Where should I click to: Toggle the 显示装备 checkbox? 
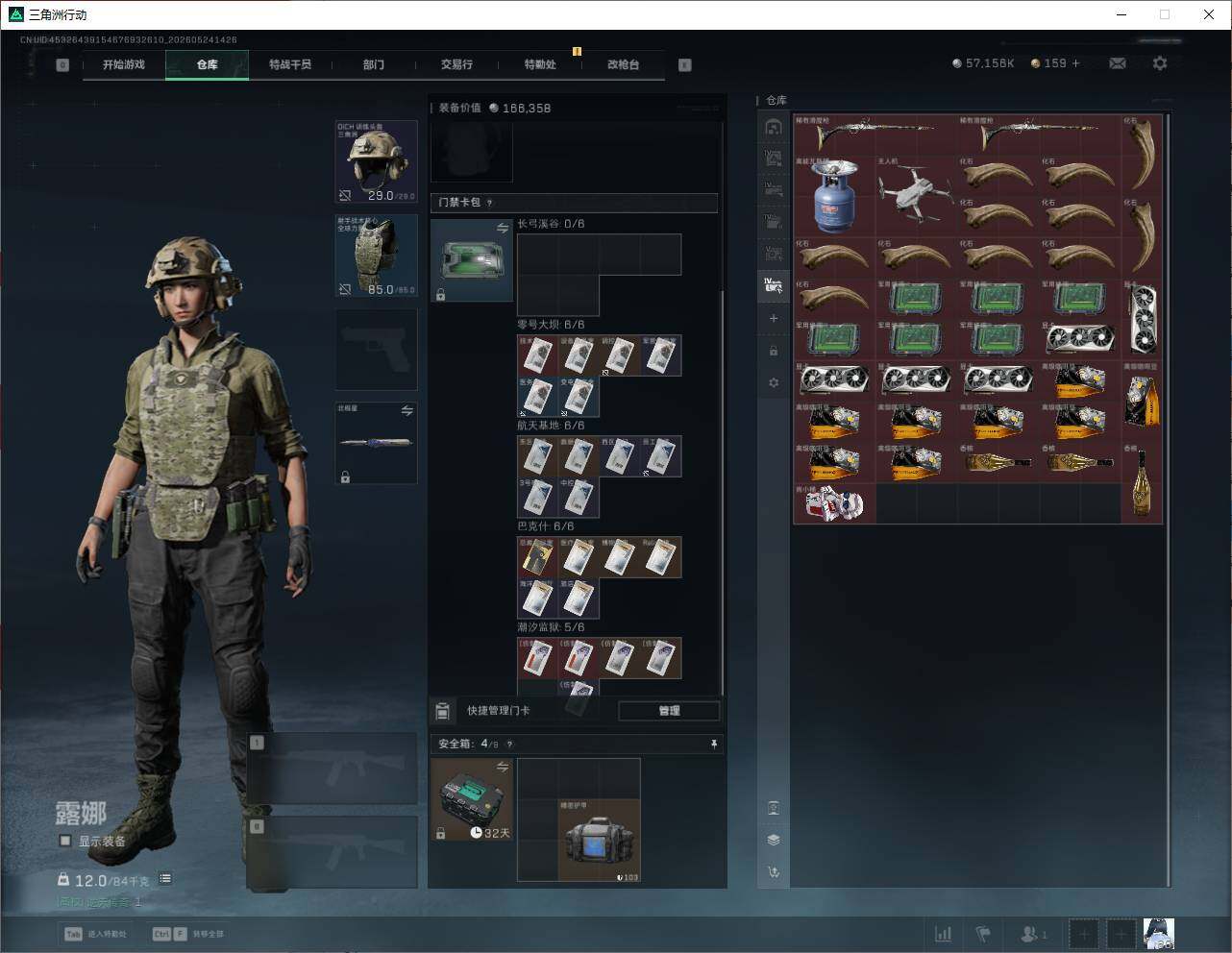65,841
